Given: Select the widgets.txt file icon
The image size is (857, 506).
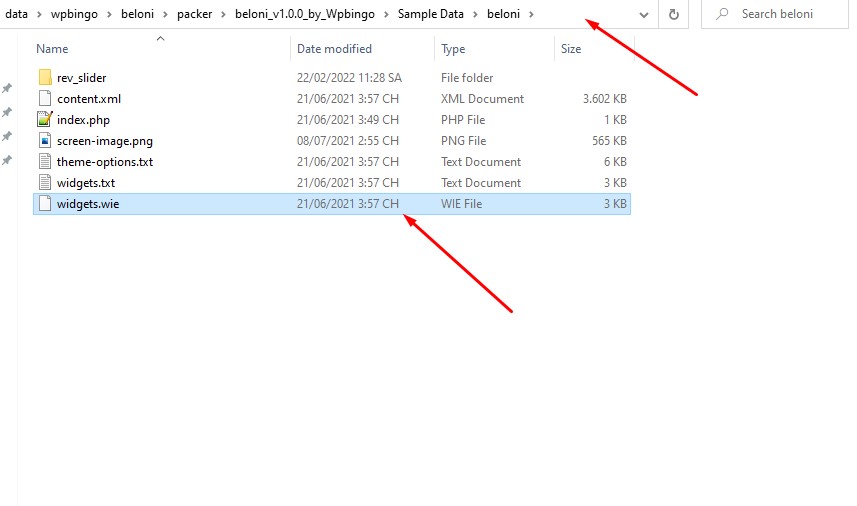Looking at the screenshot, I should [45, 182].
